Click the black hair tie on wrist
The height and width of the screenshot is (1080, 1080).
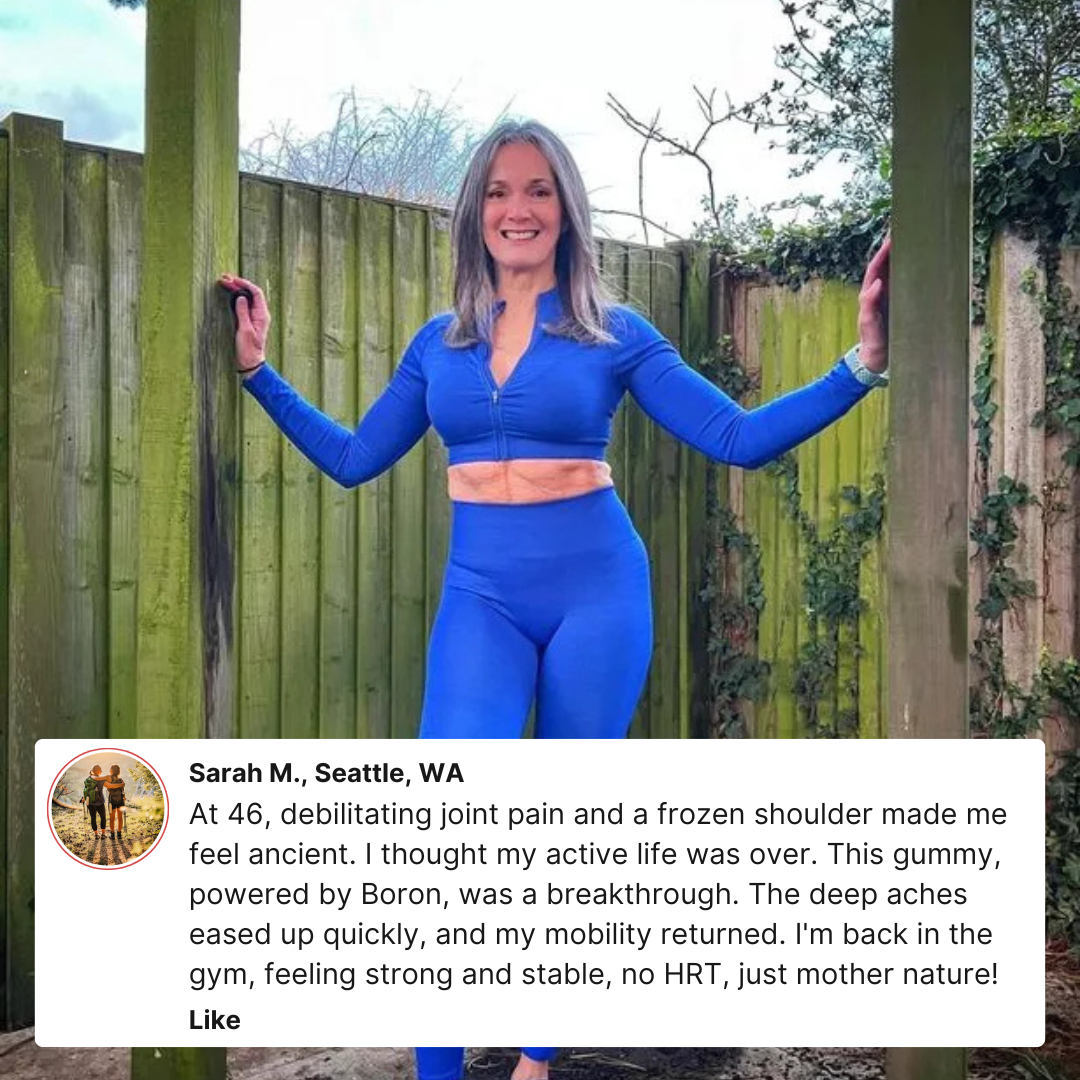click(252, 368)
